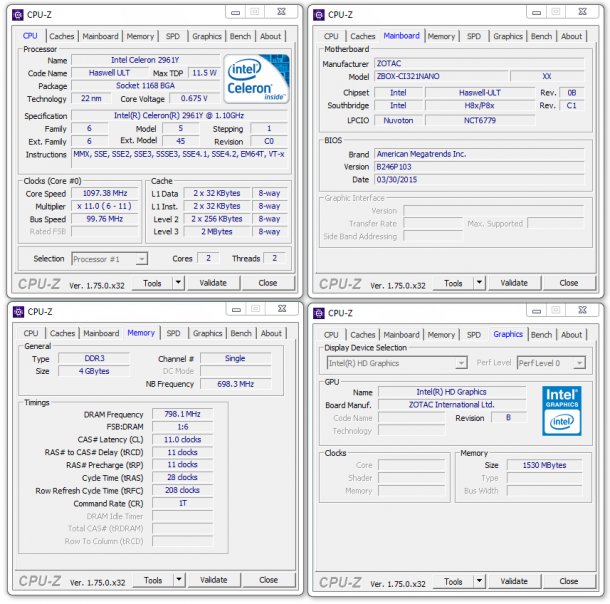Viewport: 610px width, 604px height.
Task: Open the Caches tab in the Mainboard window
Action: (x=363, y=36)
